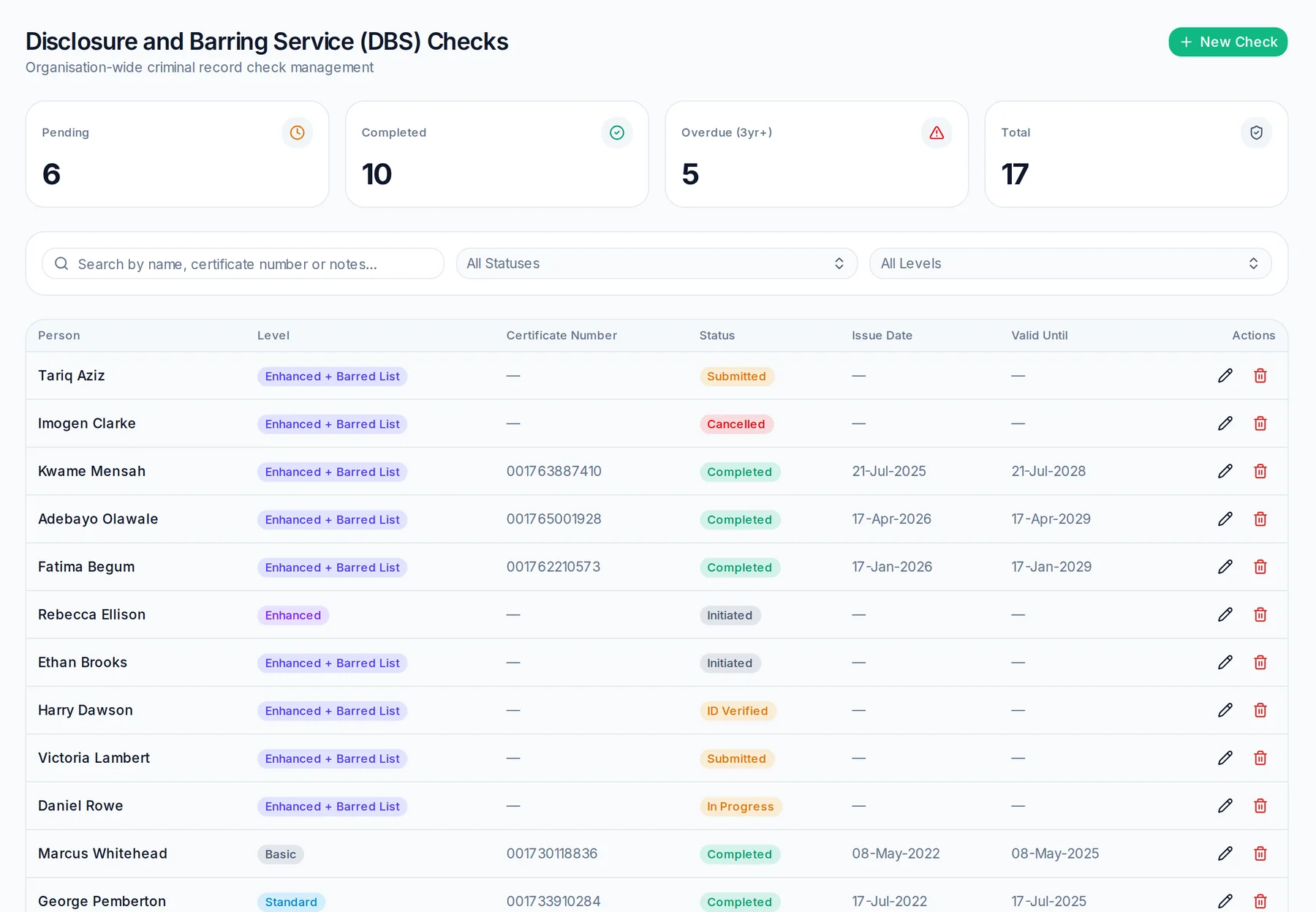This screenshot has height=912, width=1316.
Task: Click the Basic level badge
Action: click(281, 854)
